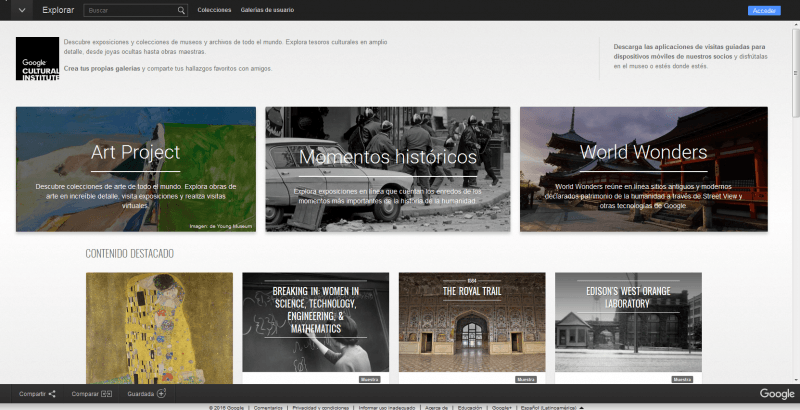Screen dimensions: 800x410
Task: Expand the top-left chevron menu
Action: [x=22, y=10]
